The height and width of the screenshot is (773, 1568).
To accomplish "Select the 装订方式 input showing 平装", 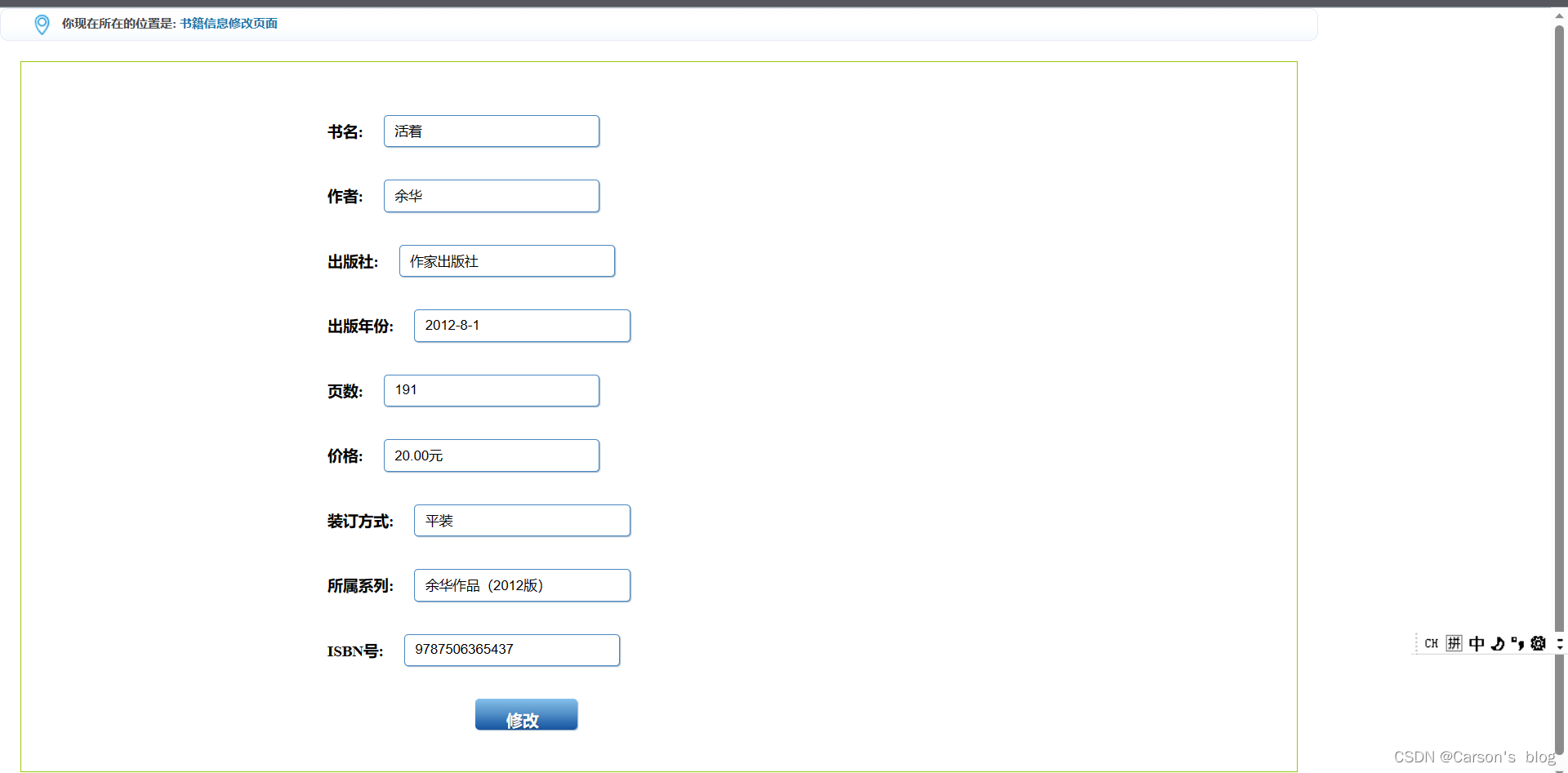I will 522,521.
